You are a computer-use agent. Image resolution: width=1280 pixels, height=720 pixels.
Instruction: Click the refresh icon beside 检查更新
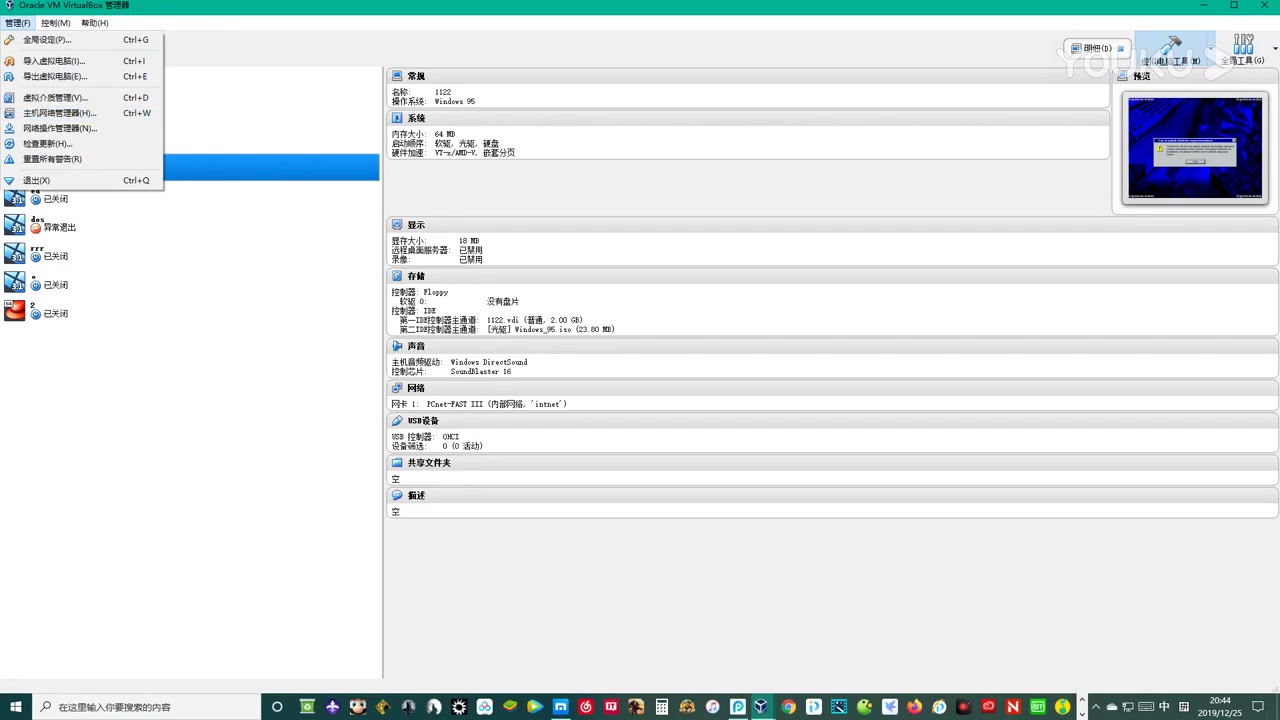(x=10, y=144)
